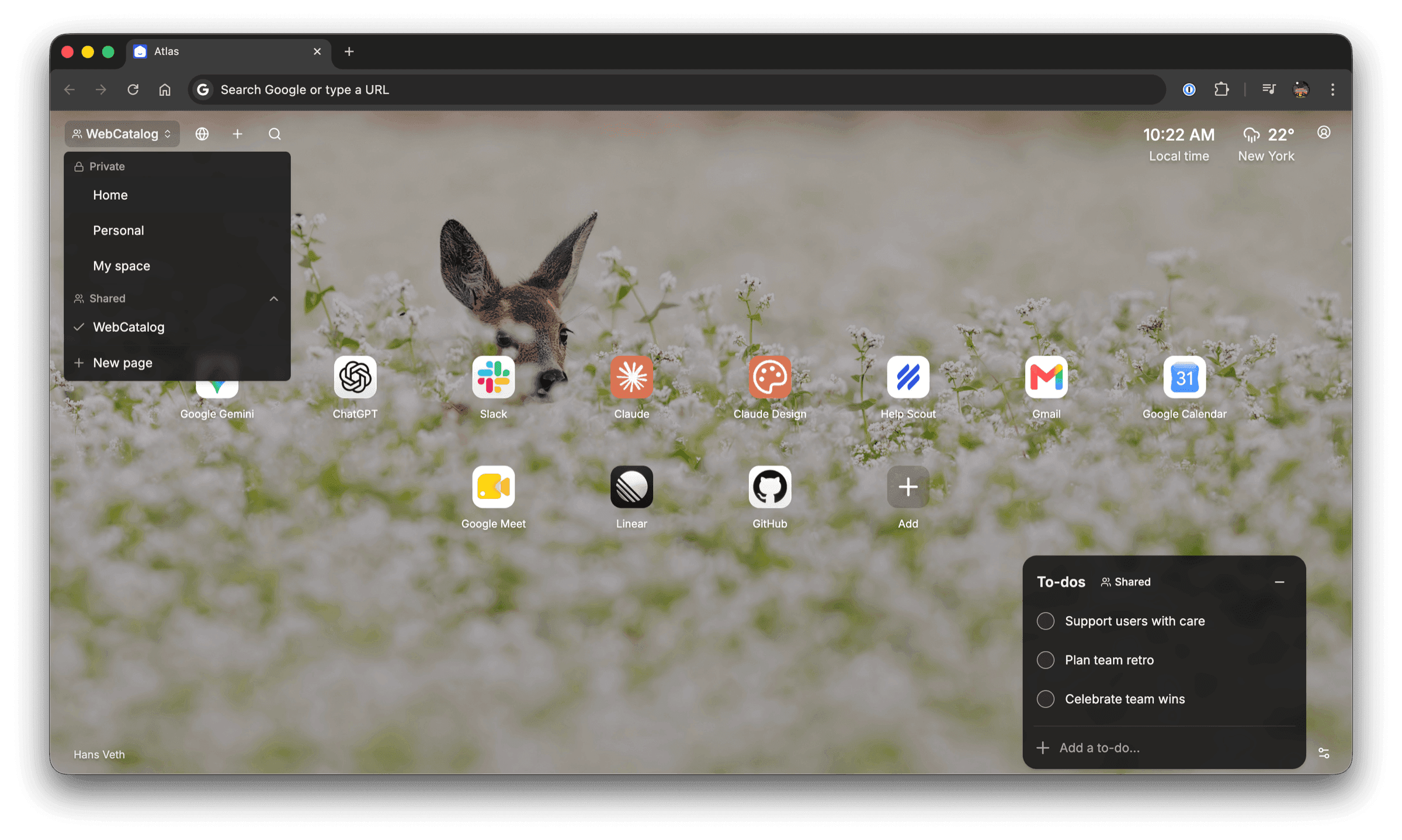Image resolution: width=1402 pixels, height=840 pixels.
Task: Click the browser profile avatar
Action: click(x=1300, y=89)
